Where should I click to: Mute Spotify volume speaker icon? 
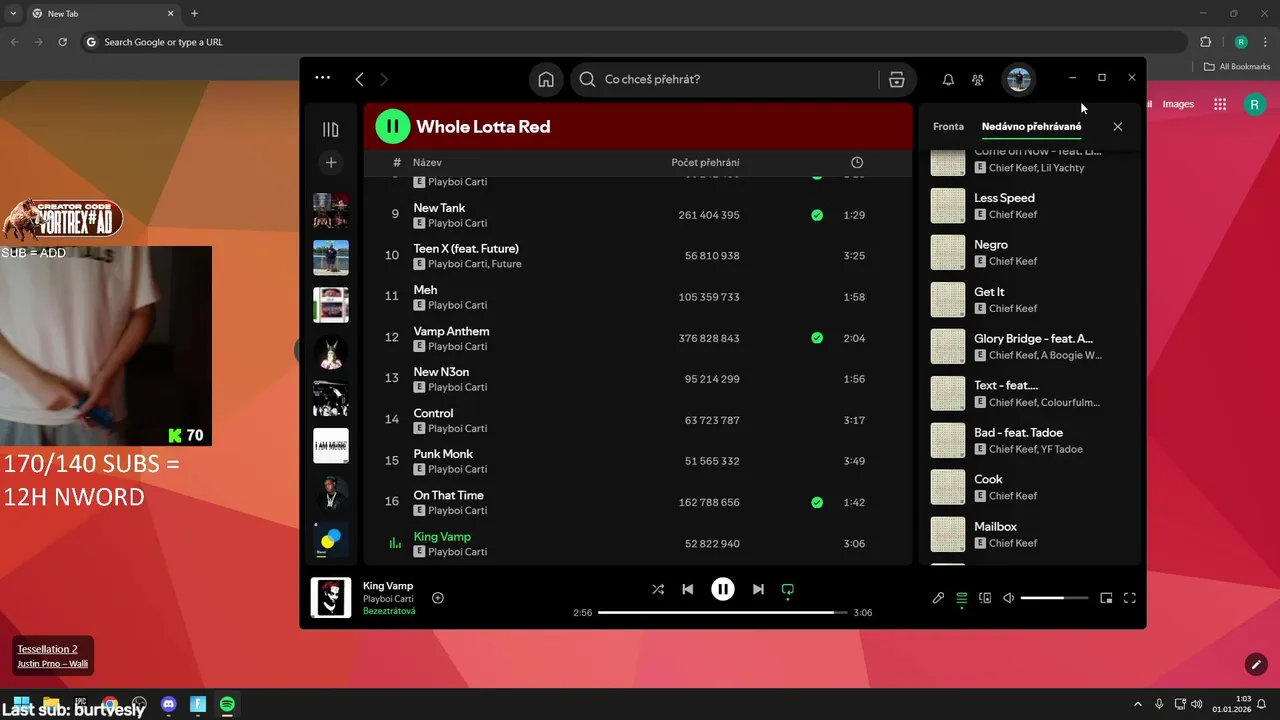(1009, 598)
